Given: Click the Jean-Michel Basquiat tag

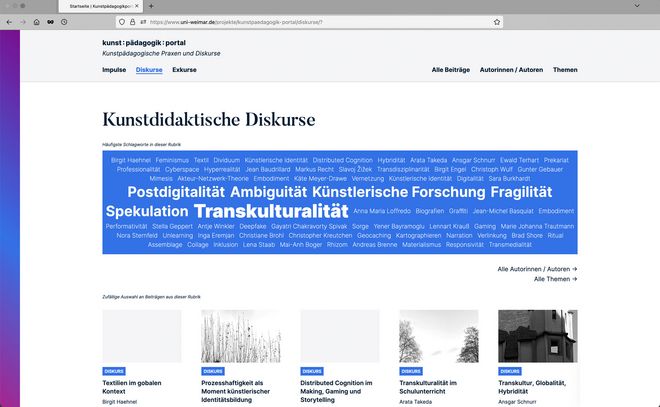Looking at the screenshot, I should pos(503,211).
